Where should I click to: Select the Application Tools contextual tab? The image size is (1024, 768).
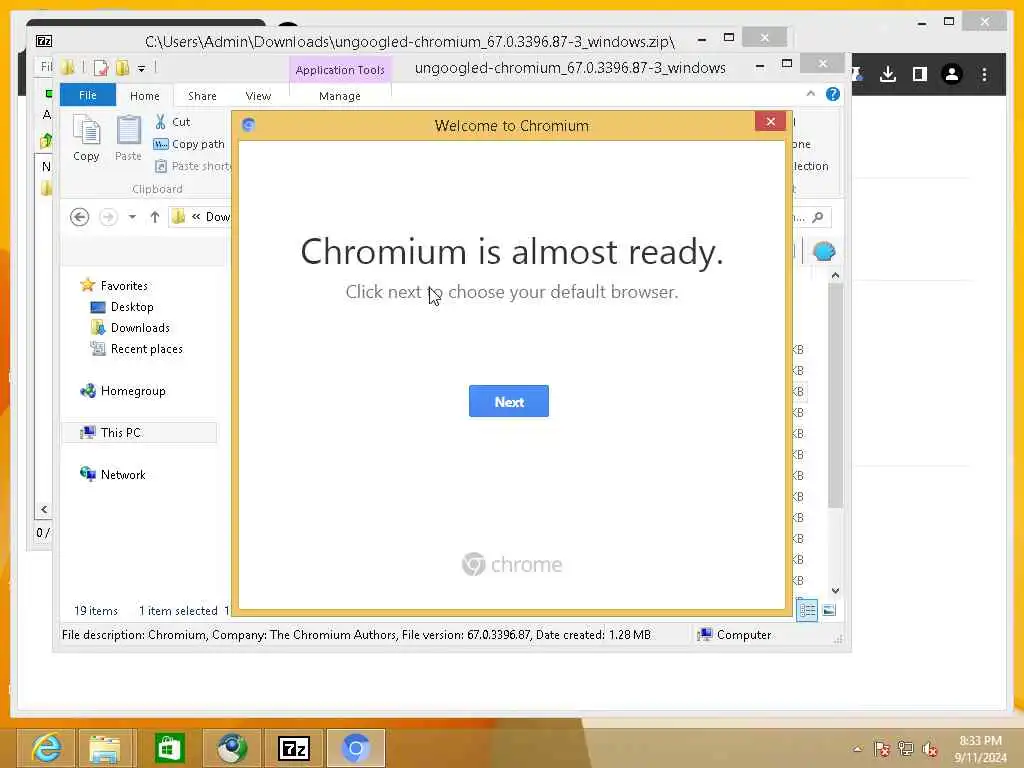tap(340, 70)
